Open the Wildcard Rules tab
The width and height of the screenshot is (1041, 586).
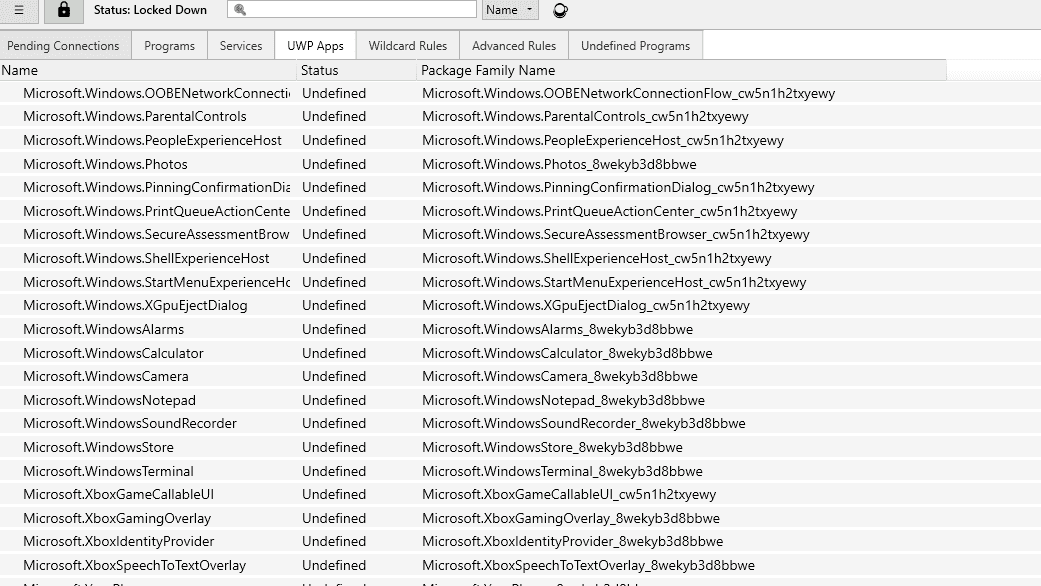(408, 46)
